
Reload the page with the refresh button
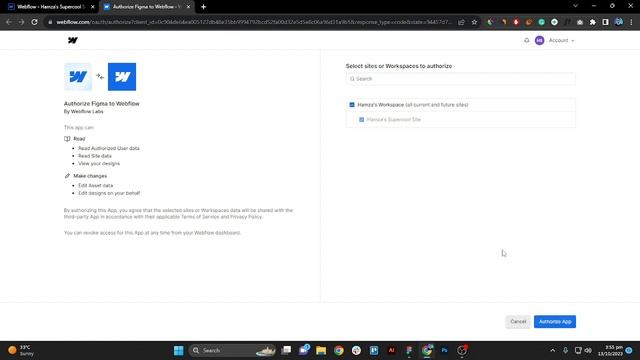(x=34, y=22)
